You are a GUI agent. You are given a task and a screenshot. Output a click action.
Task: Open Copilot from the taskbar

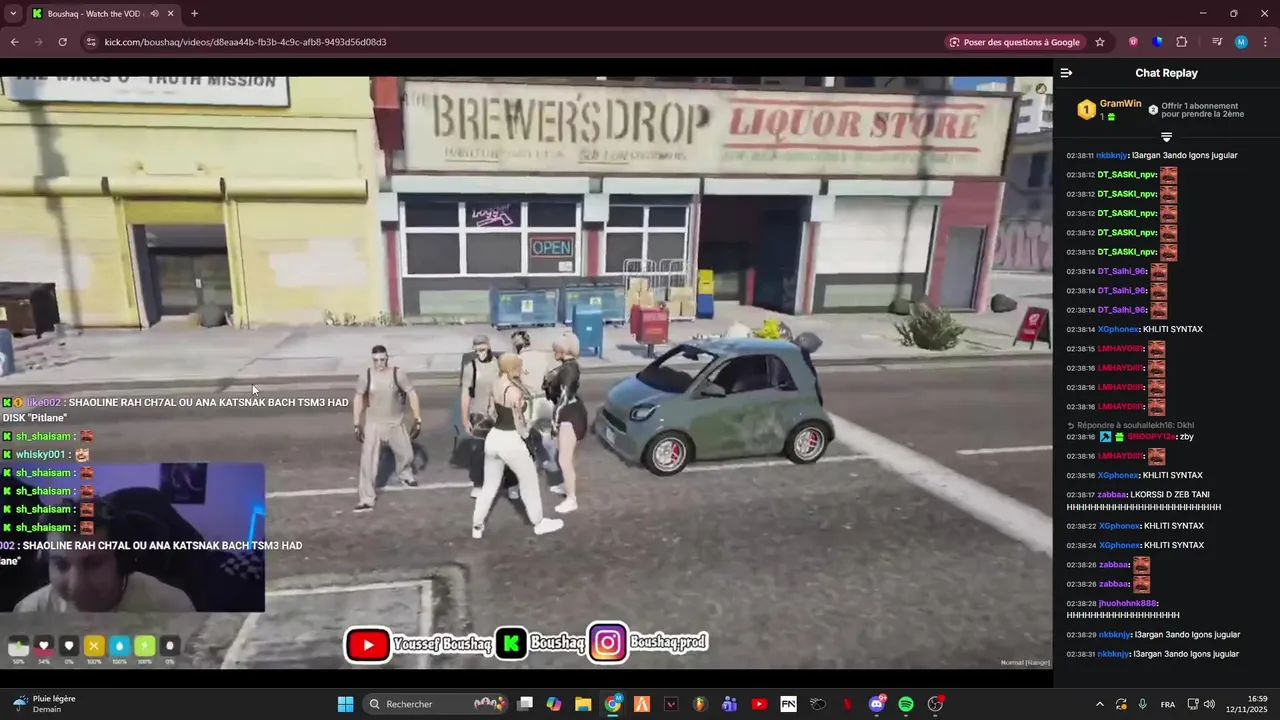(x=554, y=704)
